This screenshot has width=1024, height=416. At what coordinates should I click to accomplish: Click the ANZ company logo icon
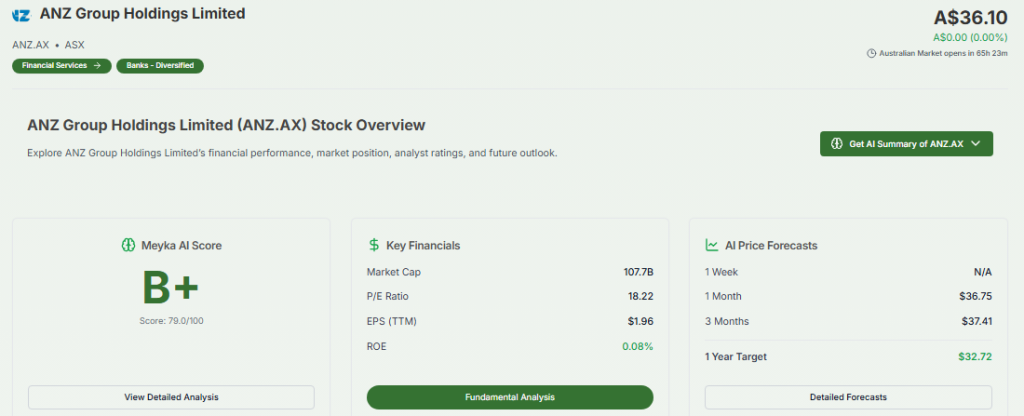[21, 16]
